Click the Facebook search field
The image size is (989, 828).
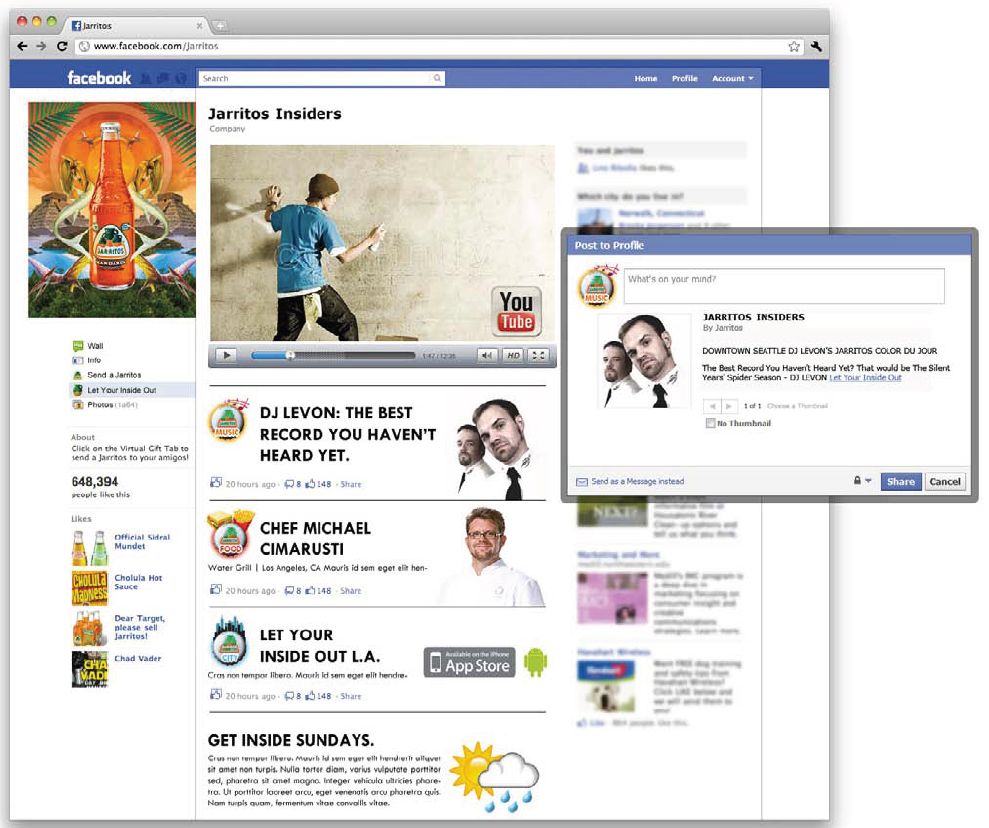[315, 78]
